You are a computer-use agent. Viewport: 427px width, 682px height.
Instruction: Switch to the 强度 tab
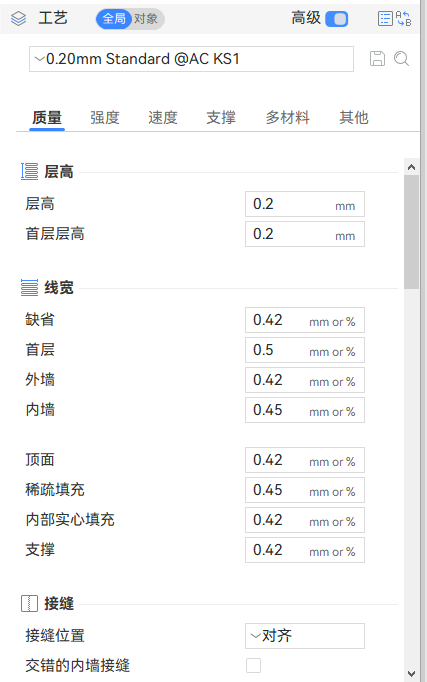coord(105,117)
